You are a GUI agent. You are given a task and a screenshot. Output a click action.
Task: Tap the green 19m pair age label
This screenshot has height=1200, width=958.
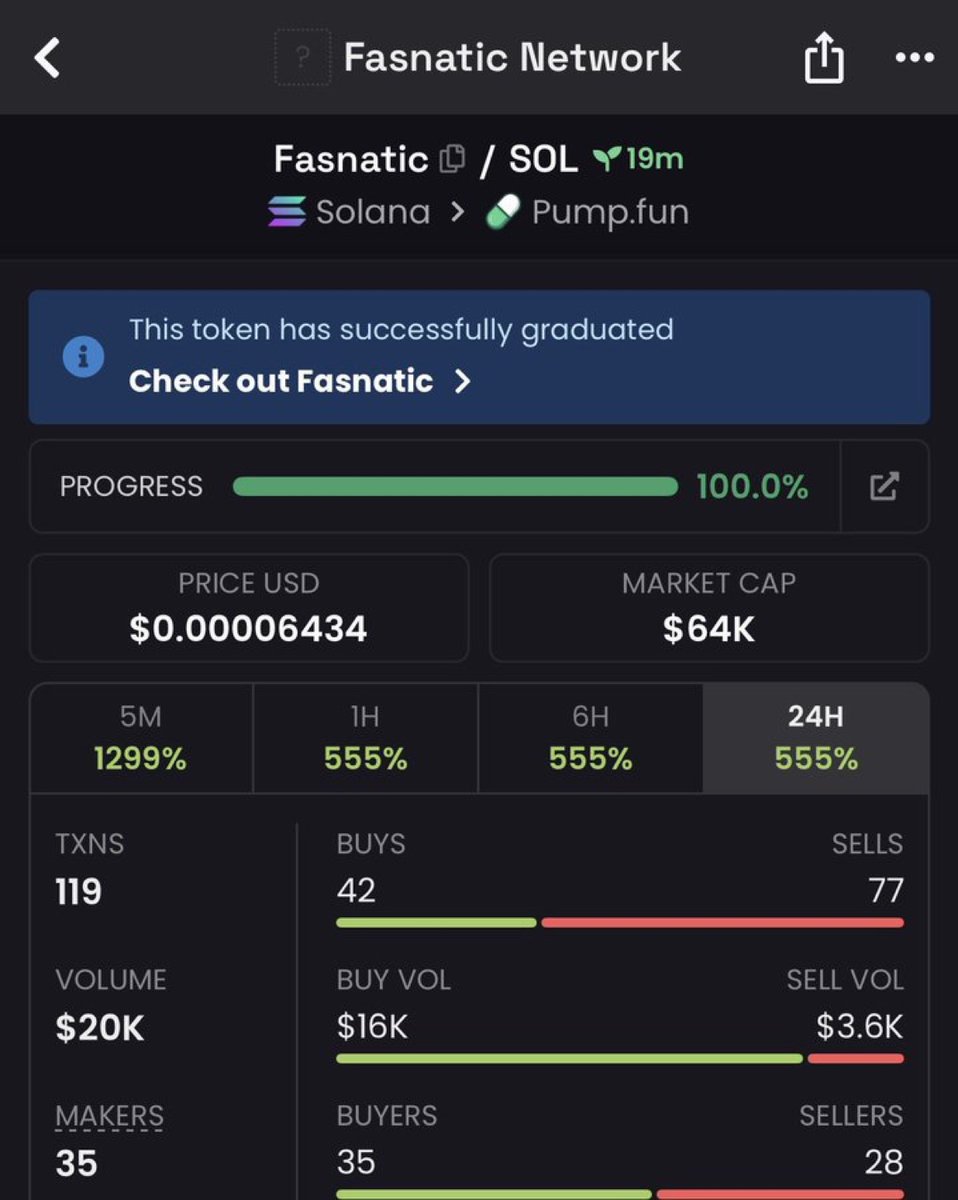click(x=640, y=159)
